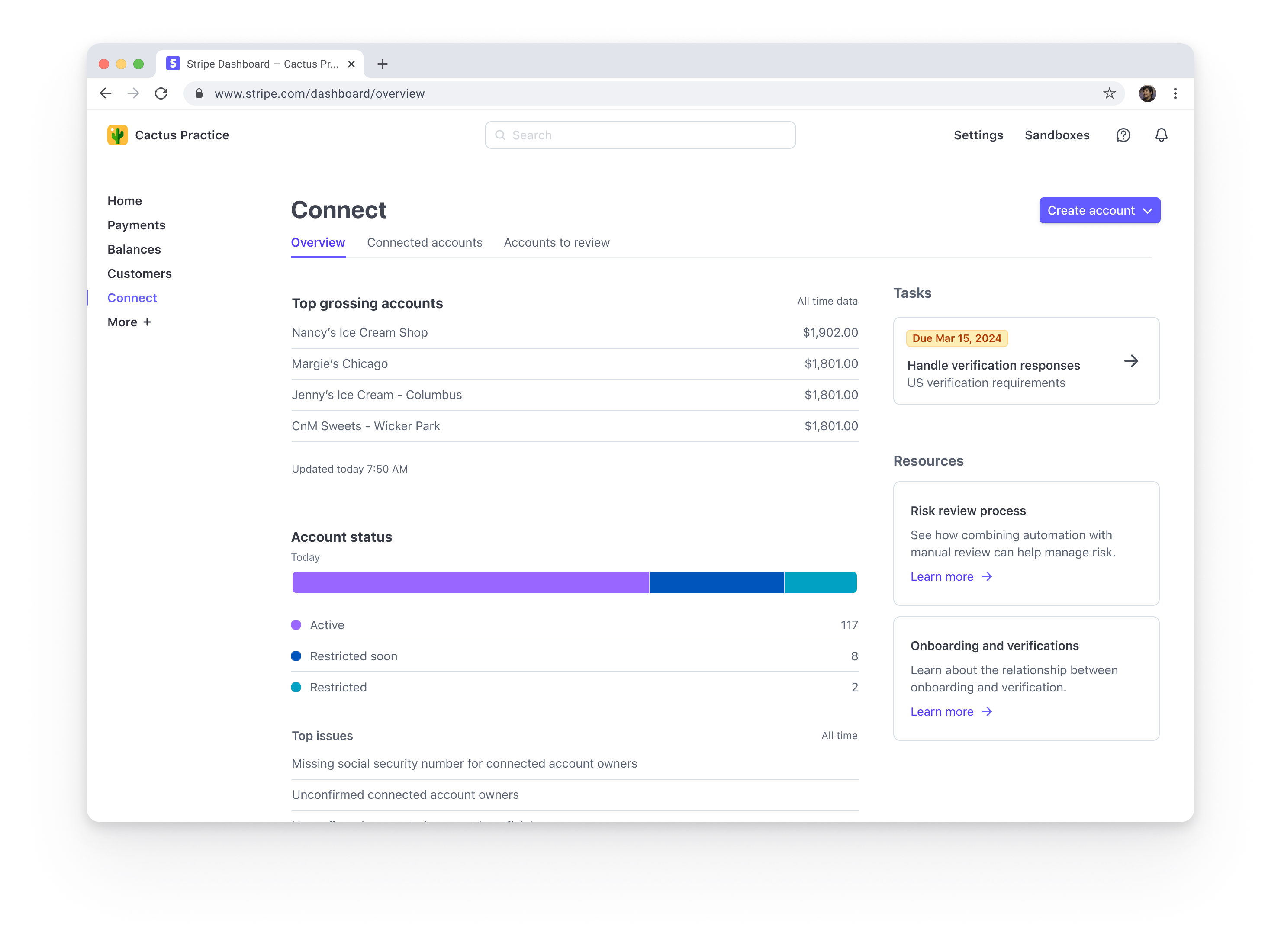
Task: Click the search magnifier in the search bar
Action: pyautogui.click(x=501, y=135)
